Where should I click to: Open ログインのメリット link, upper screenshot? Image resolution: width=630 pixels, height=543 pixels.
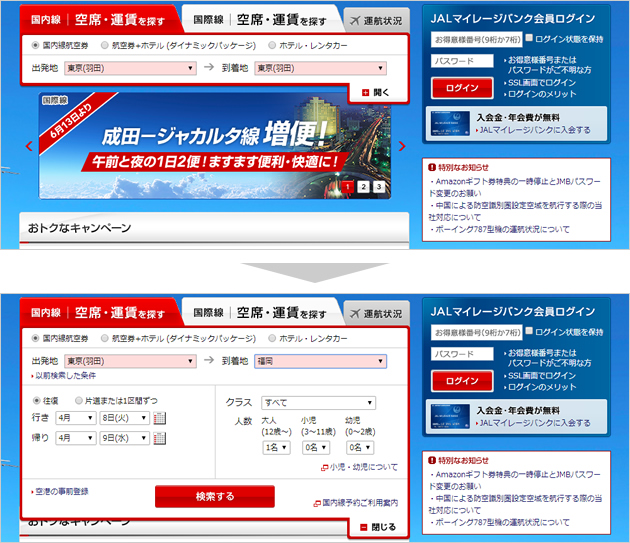point(540,94)
